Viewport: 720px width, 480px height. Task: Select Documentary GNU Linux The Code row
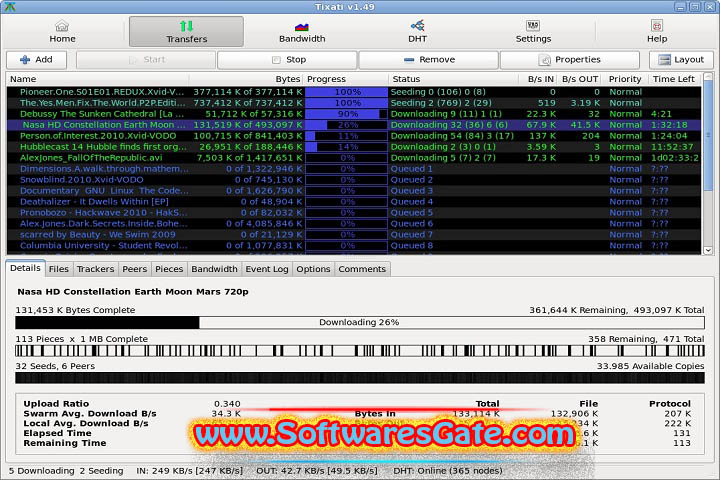pos(354,191)
